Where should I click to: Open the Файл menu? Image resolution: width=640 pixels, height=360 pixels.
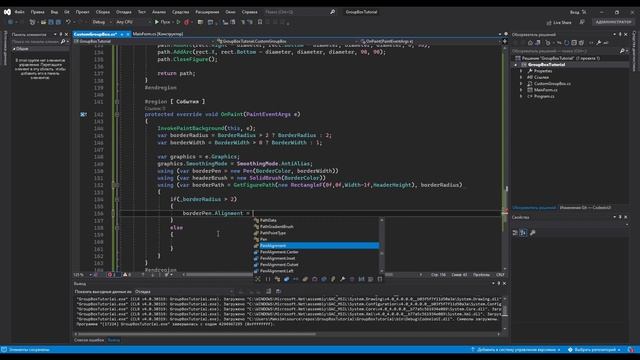click(20, 12)
